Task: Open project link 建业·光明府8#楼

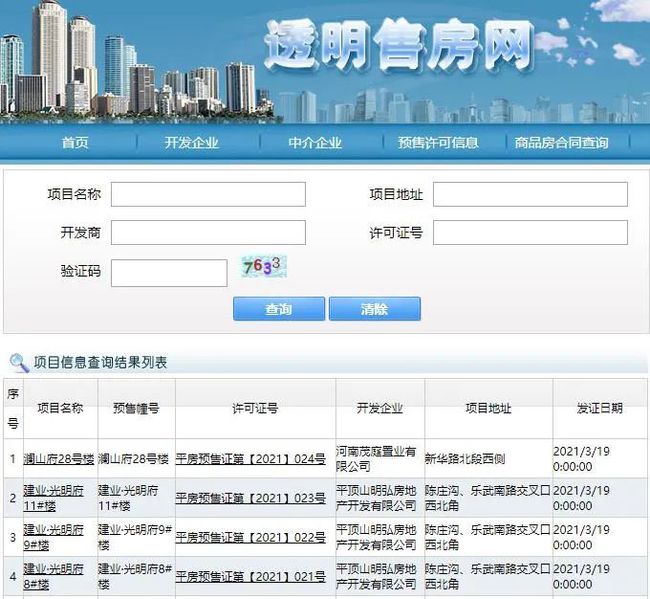Action: 53,577
